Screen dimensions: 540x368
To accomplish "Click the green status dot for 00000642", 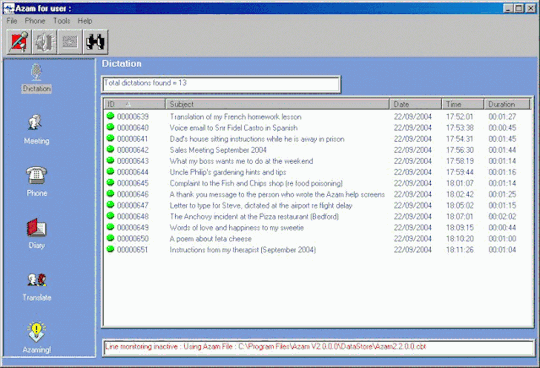I will point(110,149).
